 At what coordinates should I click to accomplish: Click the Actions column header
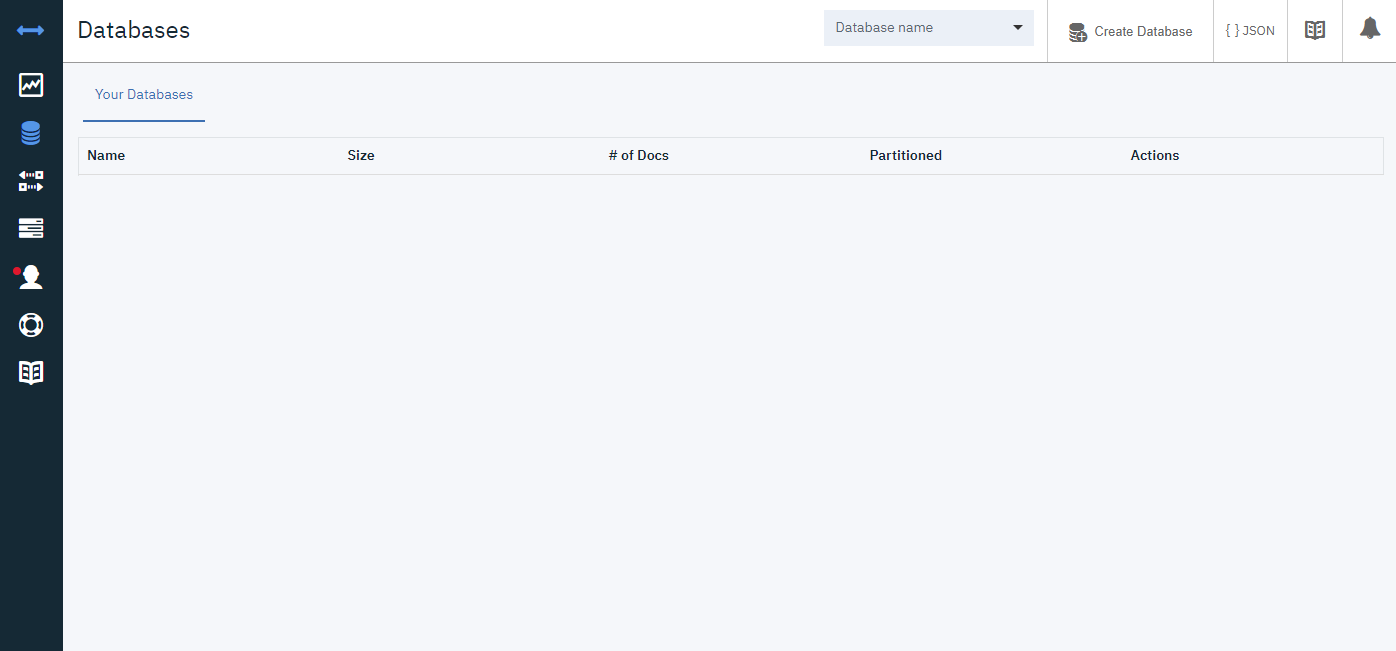tap(1154, 156)
